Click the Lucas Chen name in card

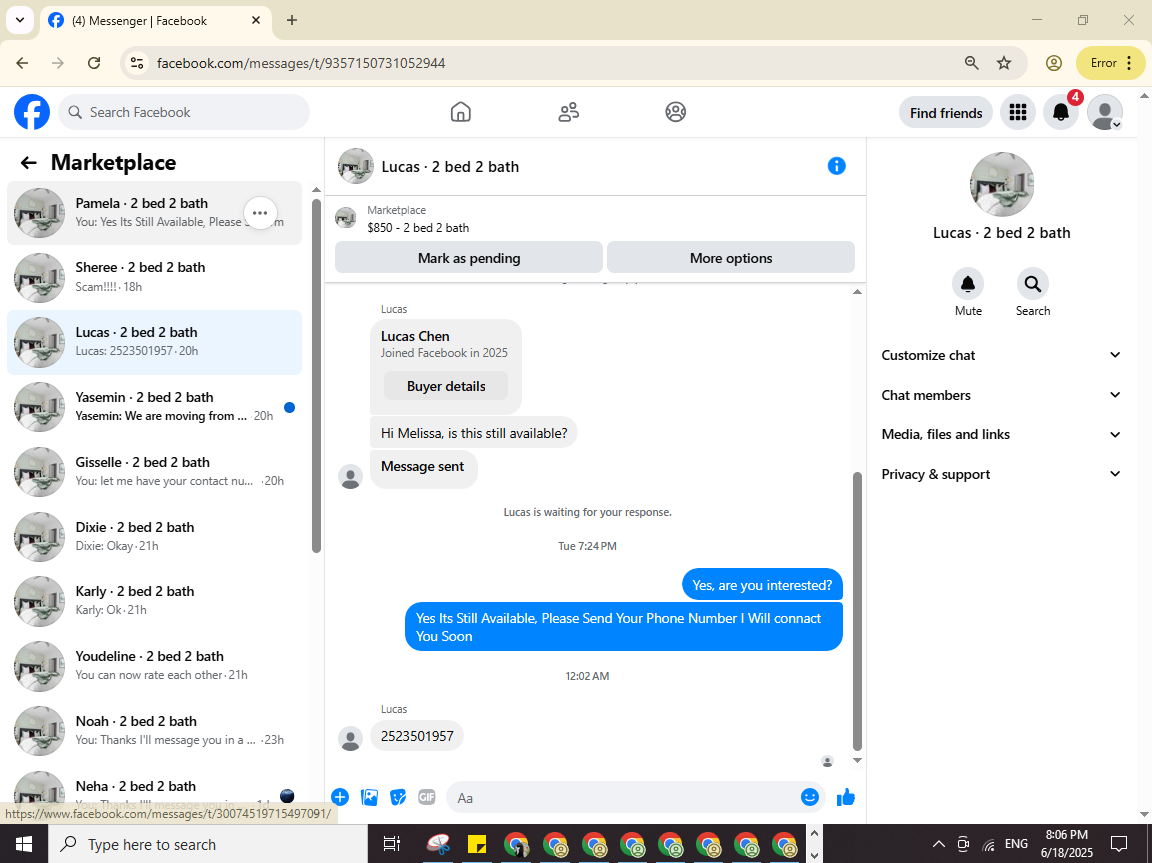pyautogui.click(x=415, y=336)
